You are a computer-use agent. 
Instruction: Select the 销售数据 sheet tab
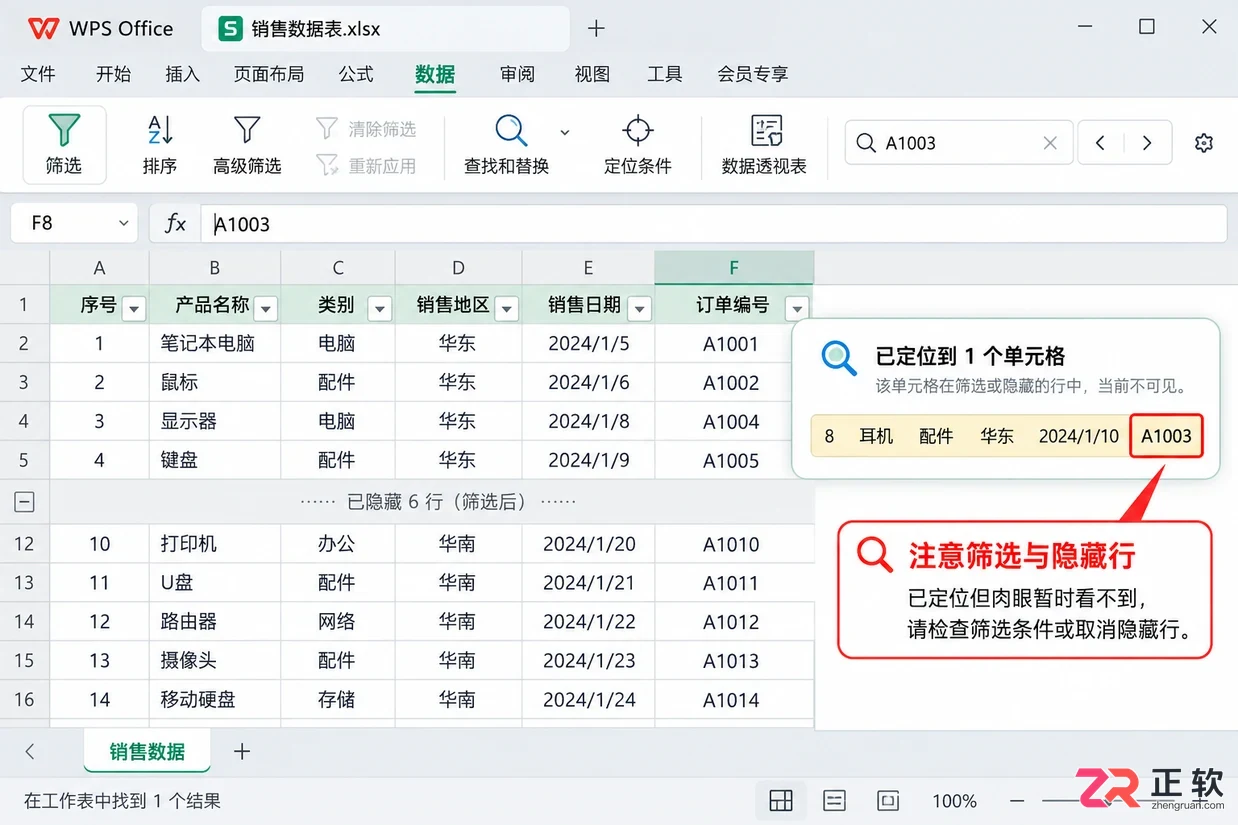click(x=147, y=752)
